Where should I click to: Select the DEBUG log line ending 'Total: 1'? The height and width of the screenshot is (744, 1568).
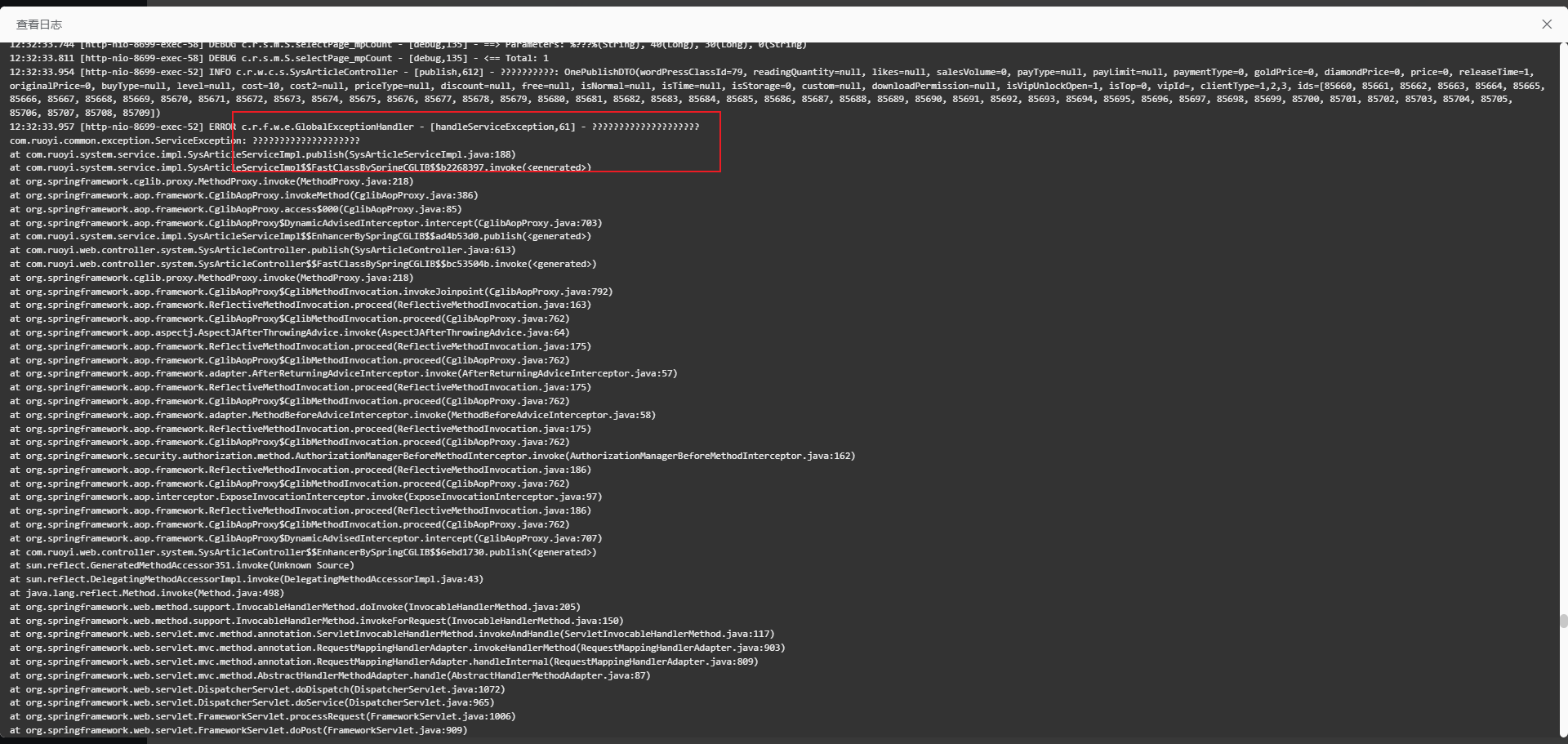click(279, 59)
